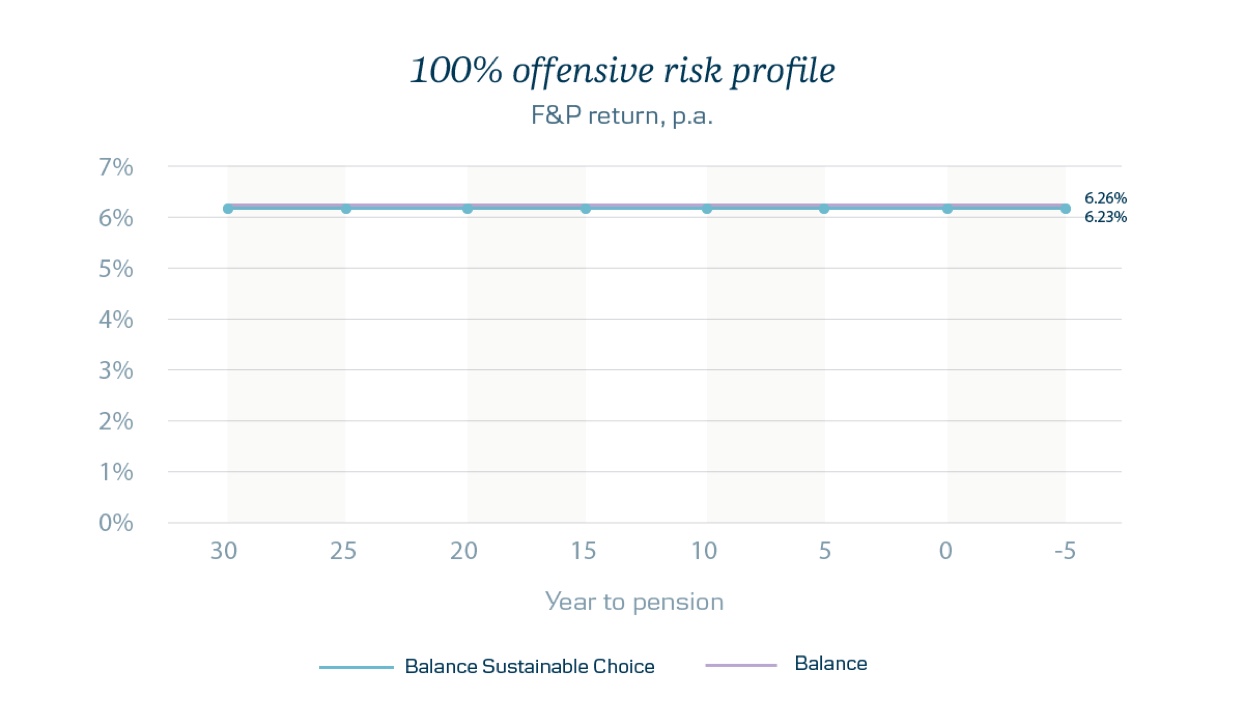This screenshot has height=726, width=1244.
Task: Click the 0% y-axis label
Action: [115, 523]
